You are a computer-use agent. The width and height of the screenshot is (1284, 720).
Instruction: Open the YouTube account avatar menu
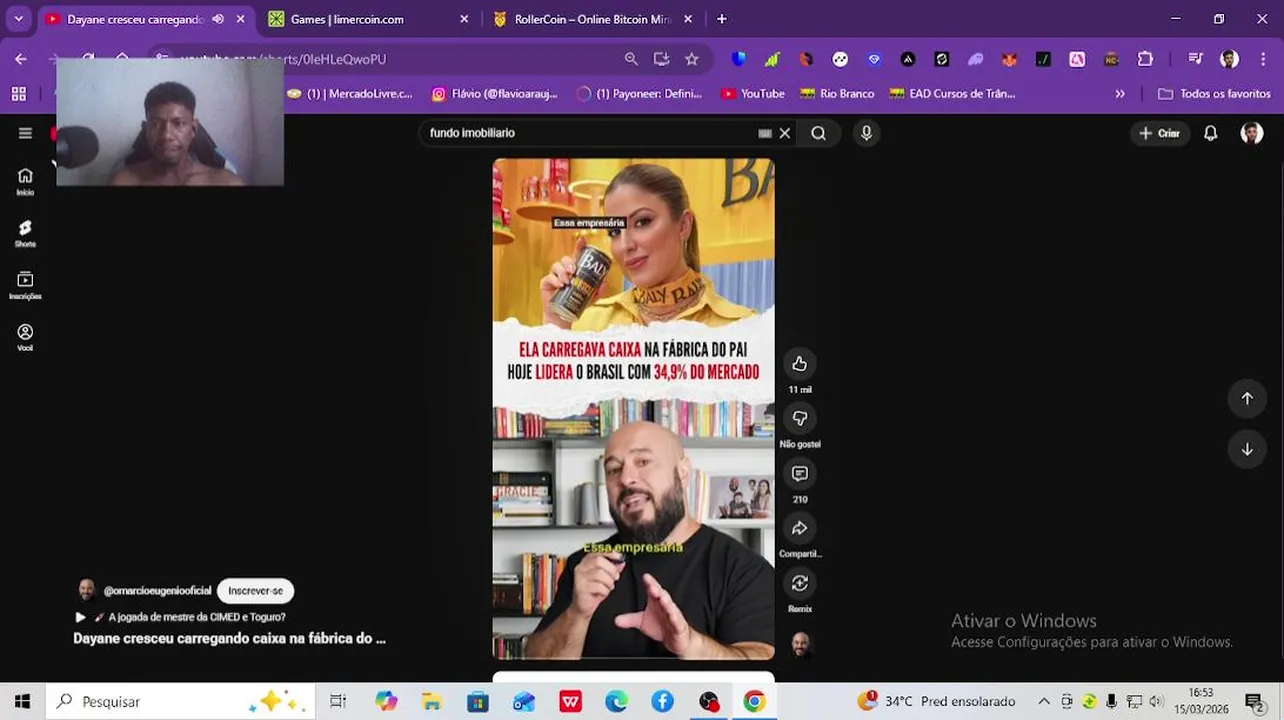click(1252, 133)
